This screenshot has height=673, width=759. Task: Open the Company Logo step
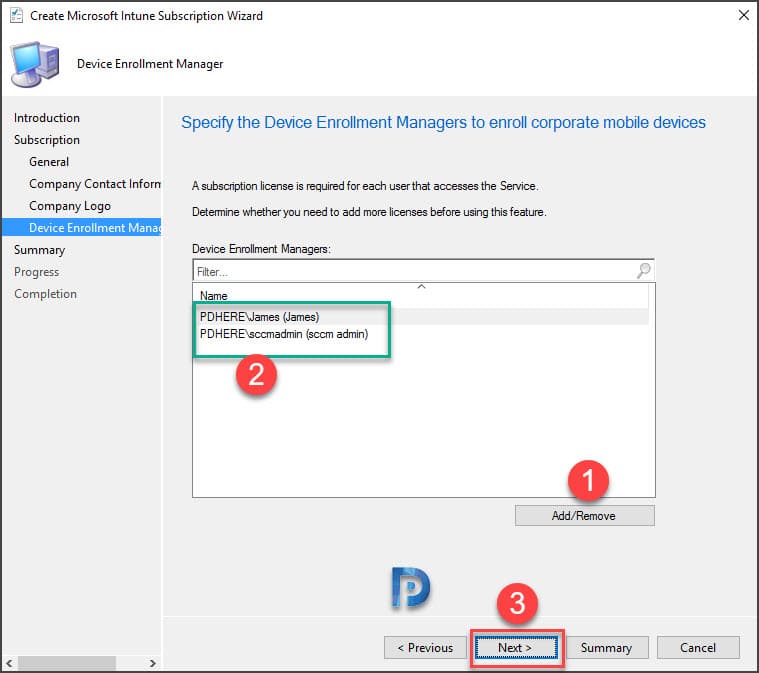coord(70,206)
